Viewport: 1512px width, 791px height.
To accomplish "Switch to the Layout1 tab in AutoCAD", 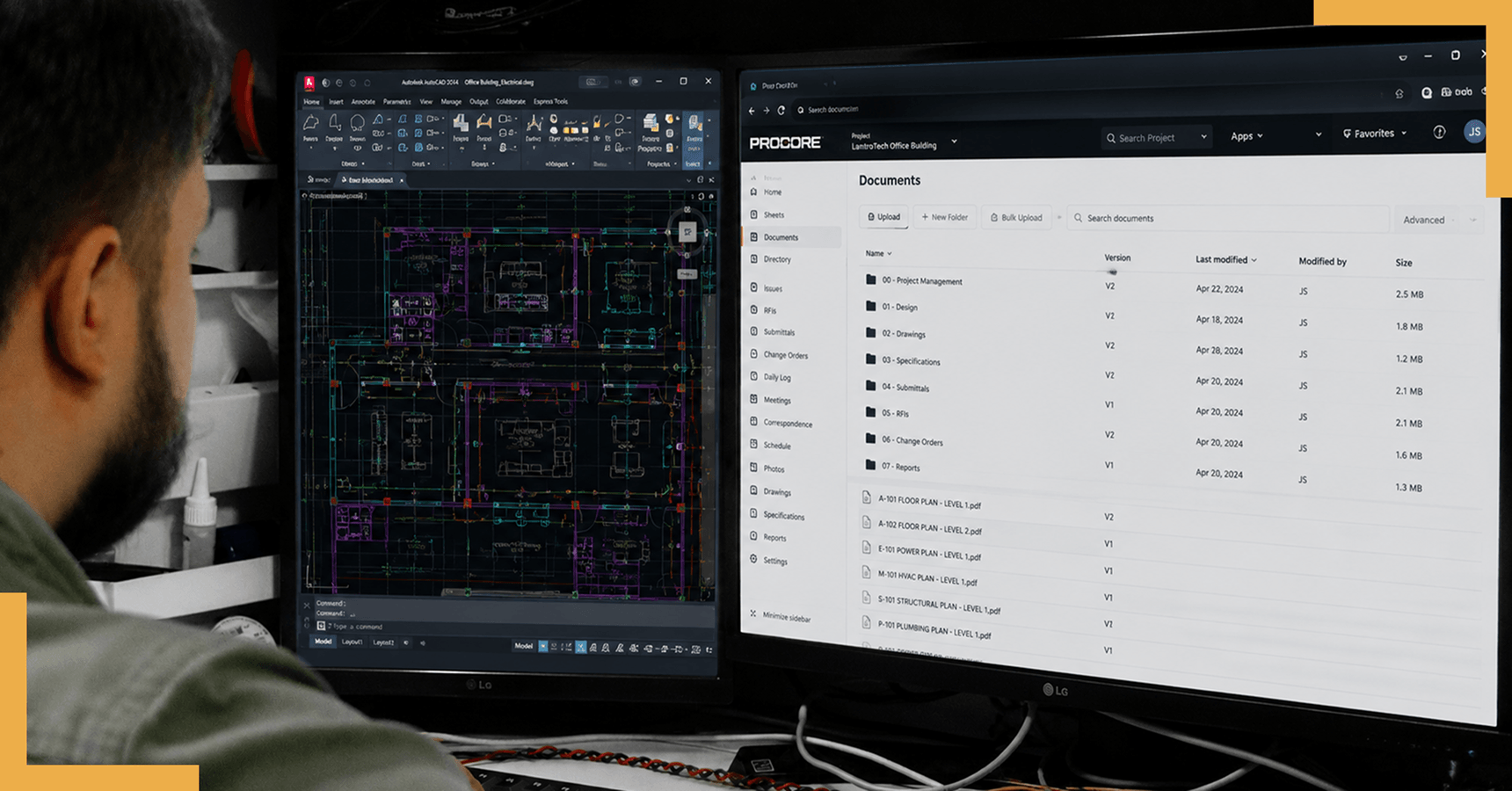I will (352, 642).
